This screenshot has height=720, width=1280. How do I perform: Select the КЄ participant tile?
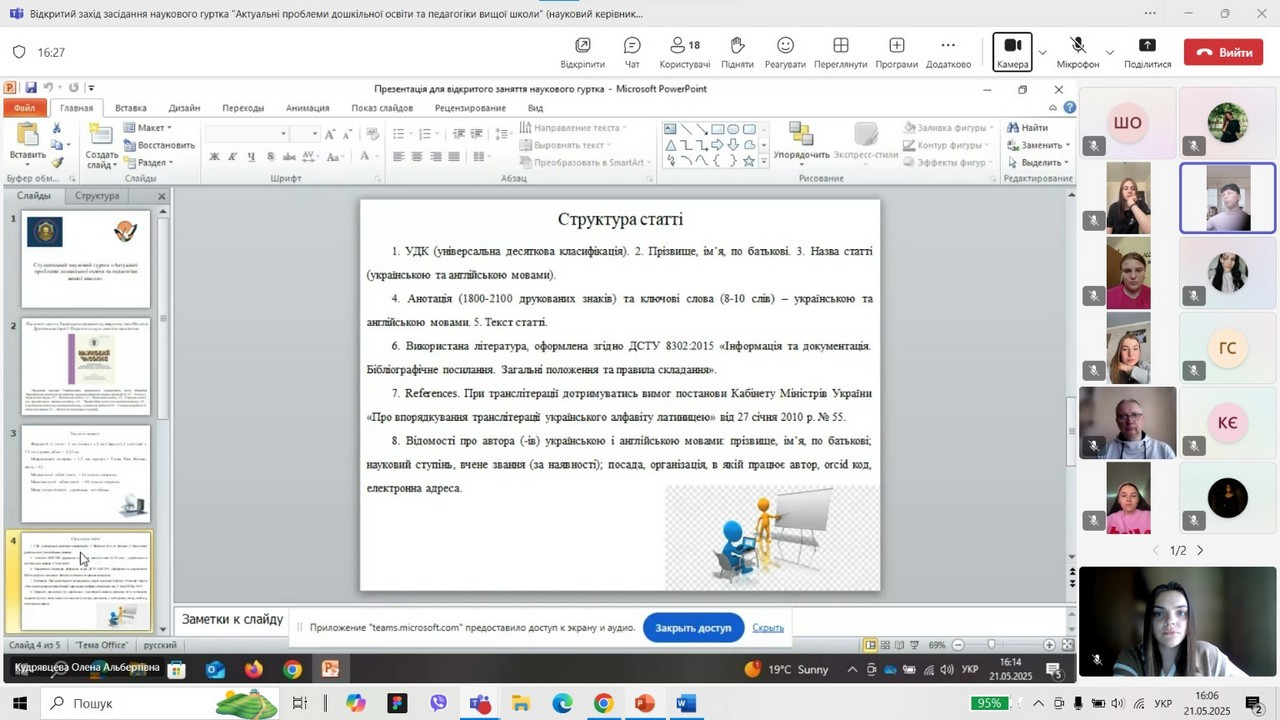[x=1227, y=423]
